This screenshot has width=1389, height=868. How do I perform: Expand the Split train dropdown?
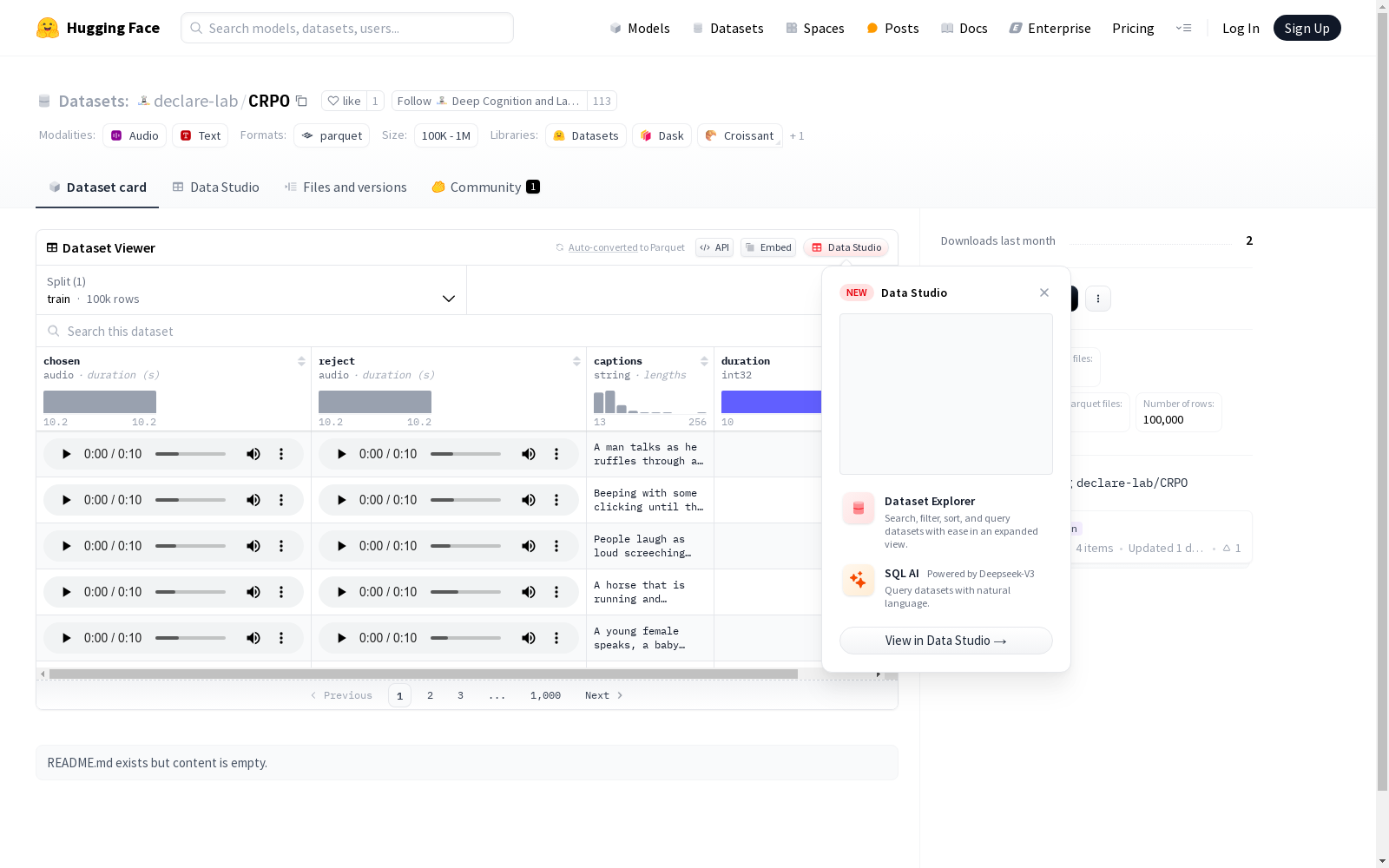[252, 290]
